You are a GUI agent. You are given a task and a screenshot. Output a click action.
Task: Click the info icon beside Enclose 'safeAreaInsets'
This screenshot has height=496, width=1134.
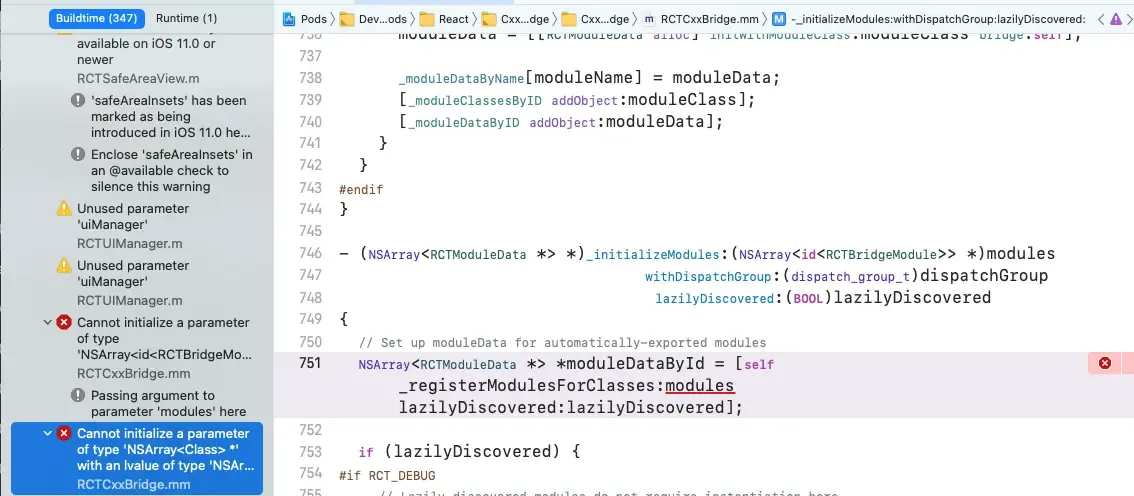coord(78,155)
